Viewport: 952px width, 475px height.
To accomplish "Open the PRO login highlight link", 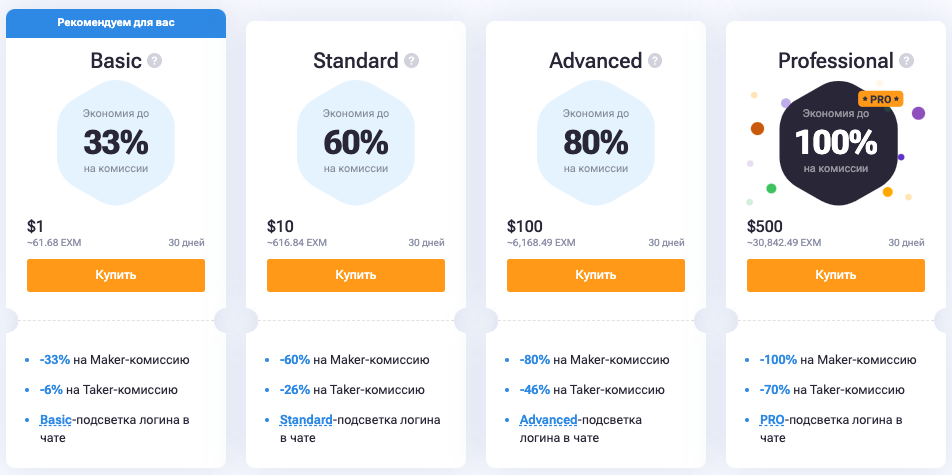I will [772, 420].
